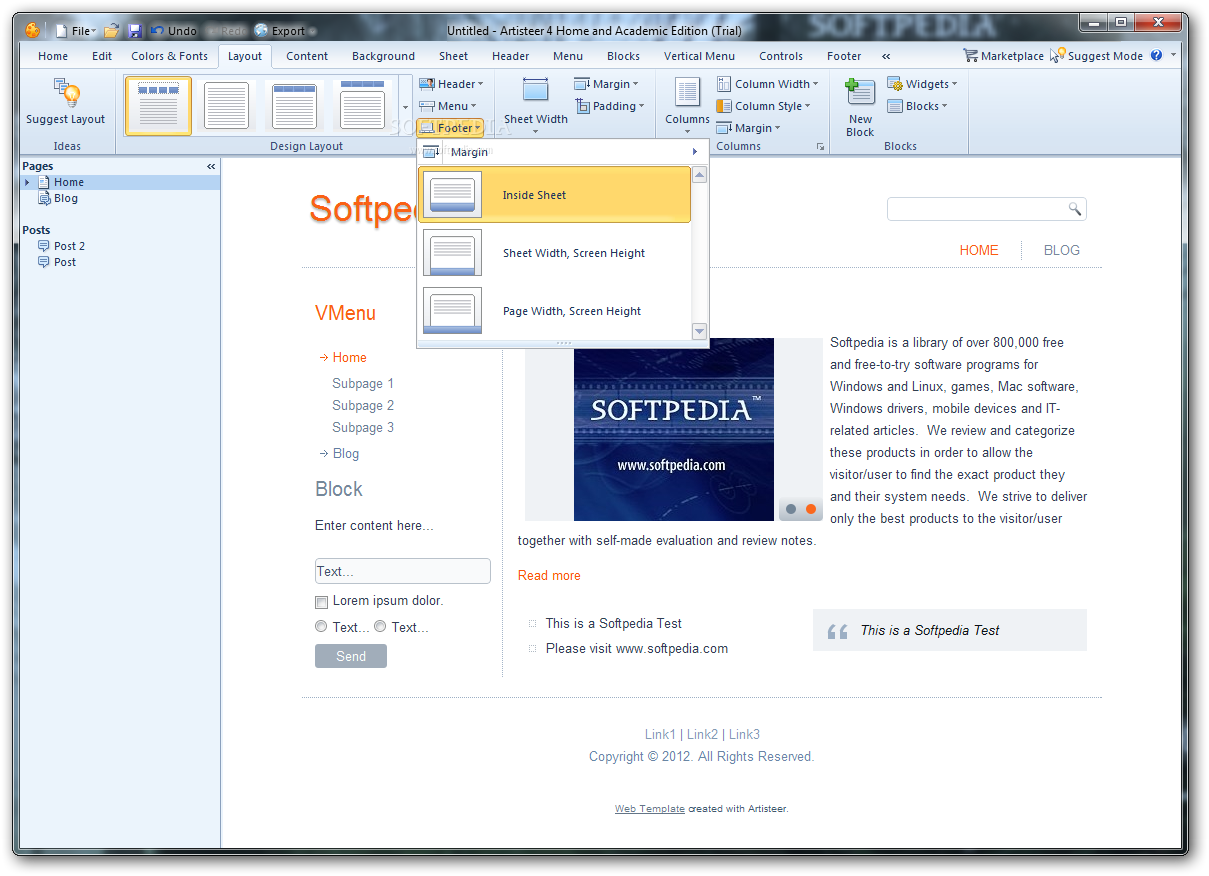Open the Columns group dialog launcher
1209x876 pixels.
tap(821, 147)
